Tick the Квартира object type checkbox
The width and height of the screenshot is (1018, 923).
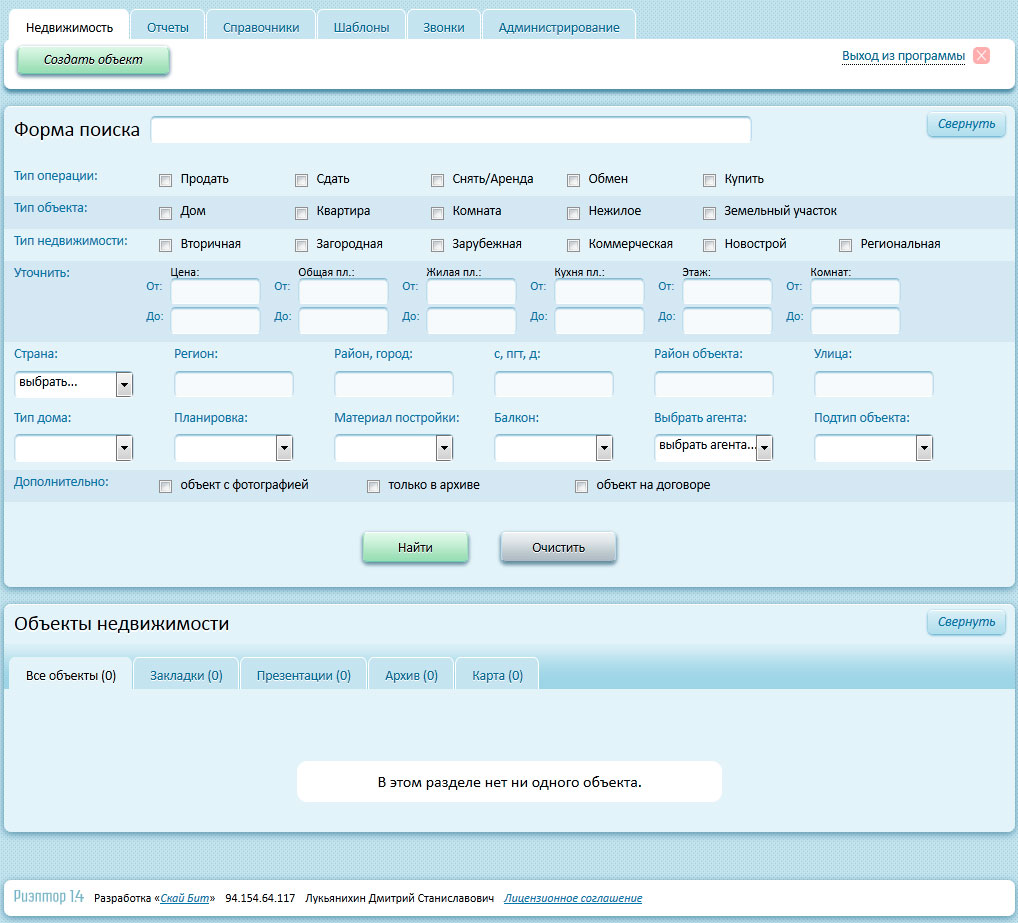(x=302, y=212)
